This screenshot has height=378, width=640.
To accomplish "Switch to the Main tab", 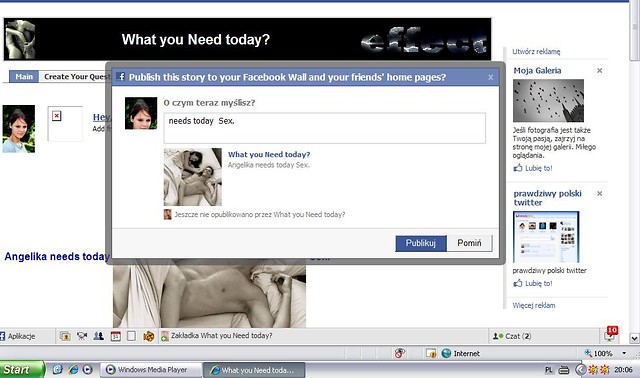I will 24,76.
